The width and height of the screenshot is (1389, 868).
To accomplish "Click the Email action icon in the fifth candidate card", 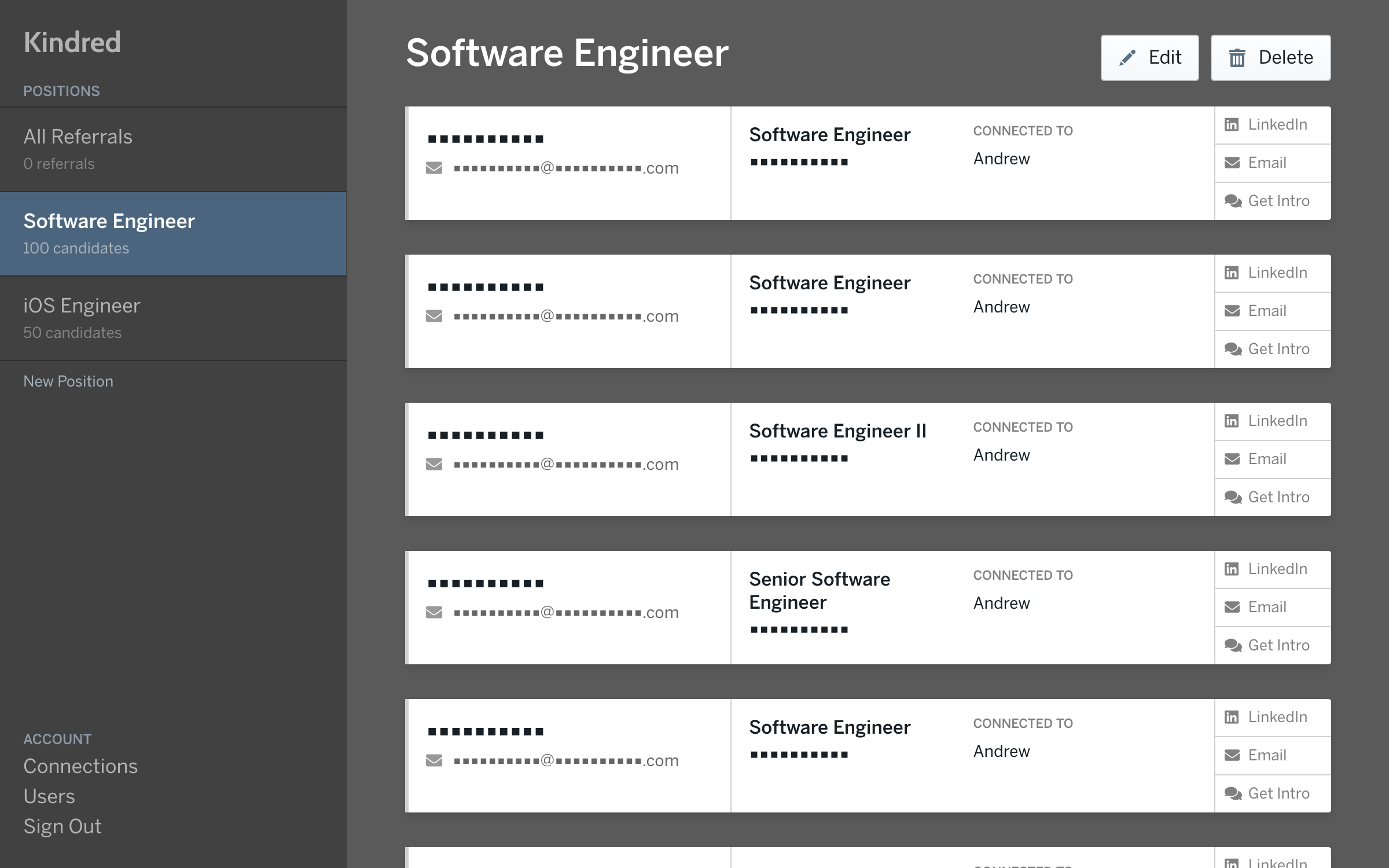I will [1232, 755].
